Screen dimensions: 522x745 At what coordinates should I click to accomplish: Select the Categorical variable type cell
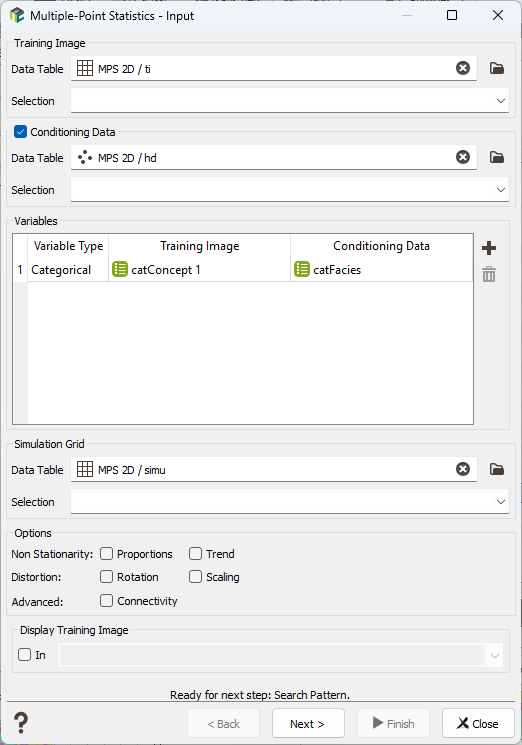[x=68, y=270]
